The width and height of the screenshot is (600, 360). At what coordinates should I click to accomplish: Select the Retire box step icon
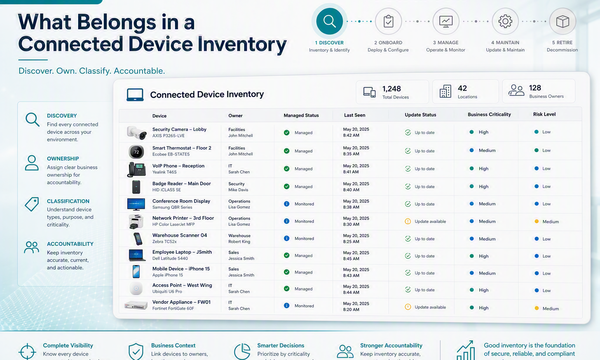point(562,21)
